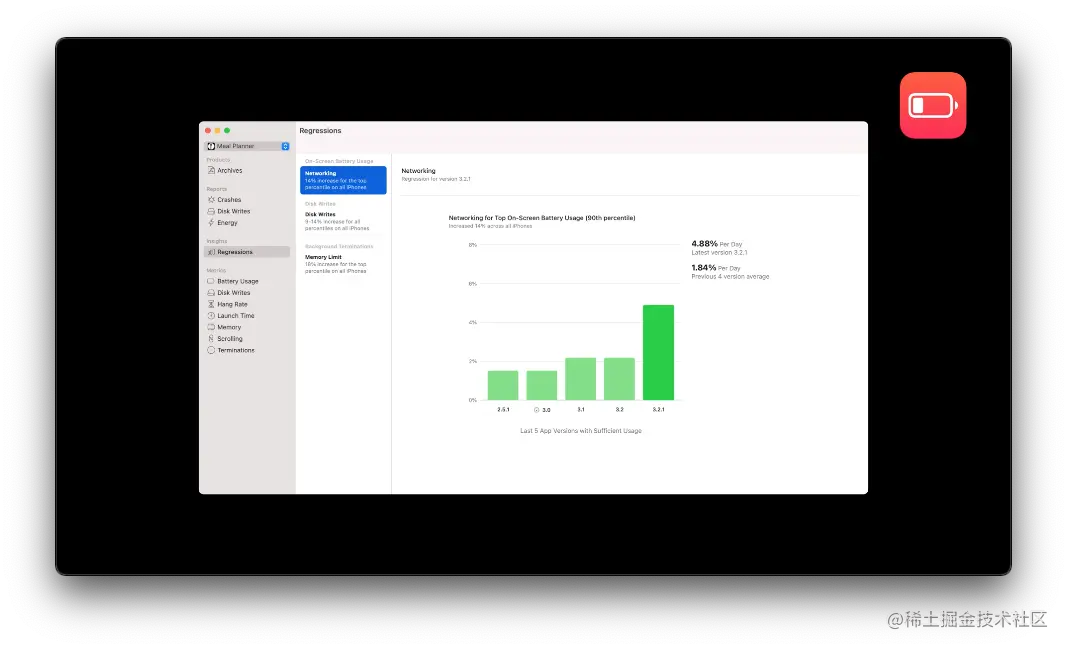Image resolution: width=1067 pixels, height=649 pixels.
Task: Click "Regression for version 3.2.1" subtitle
Action: [x=436, y=180]
